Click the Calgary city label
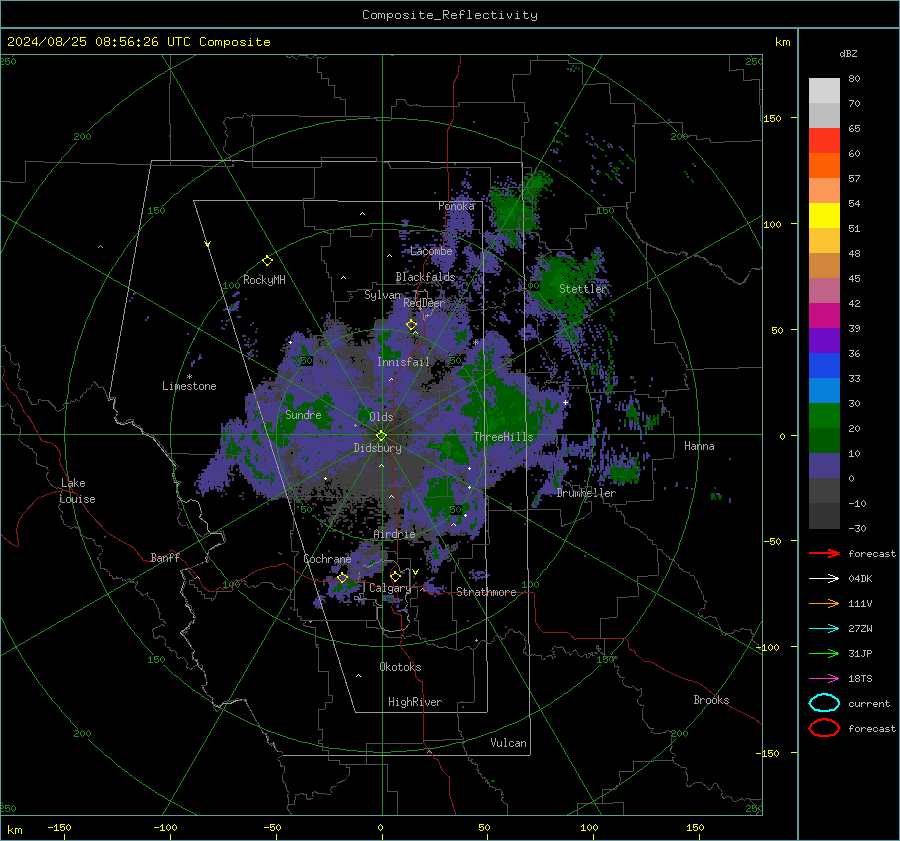The height and width of the screenshot is (841, 900). (390, 588)
